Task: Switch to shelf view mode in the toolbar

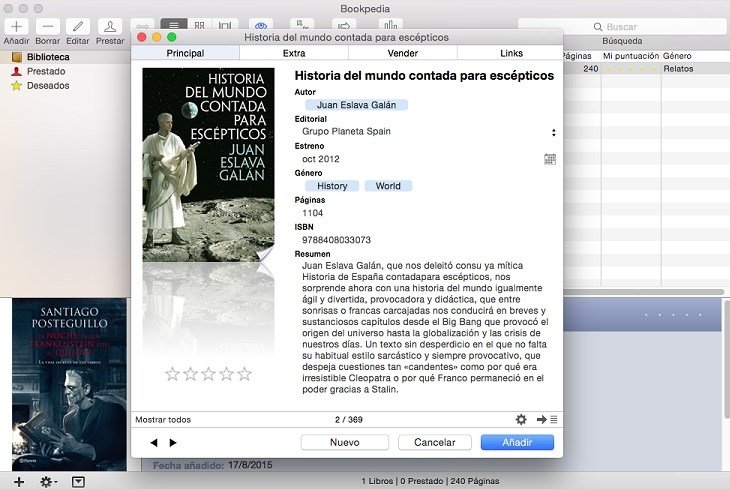Action: click(225, 25)
